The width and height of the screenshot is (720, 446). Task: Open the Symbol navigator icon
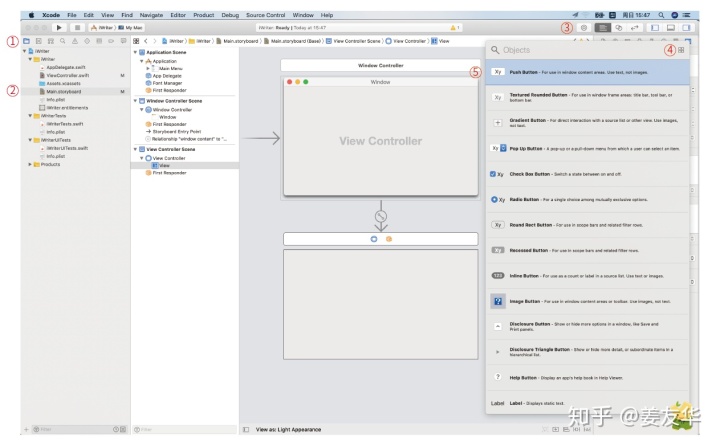coord(51,41)
